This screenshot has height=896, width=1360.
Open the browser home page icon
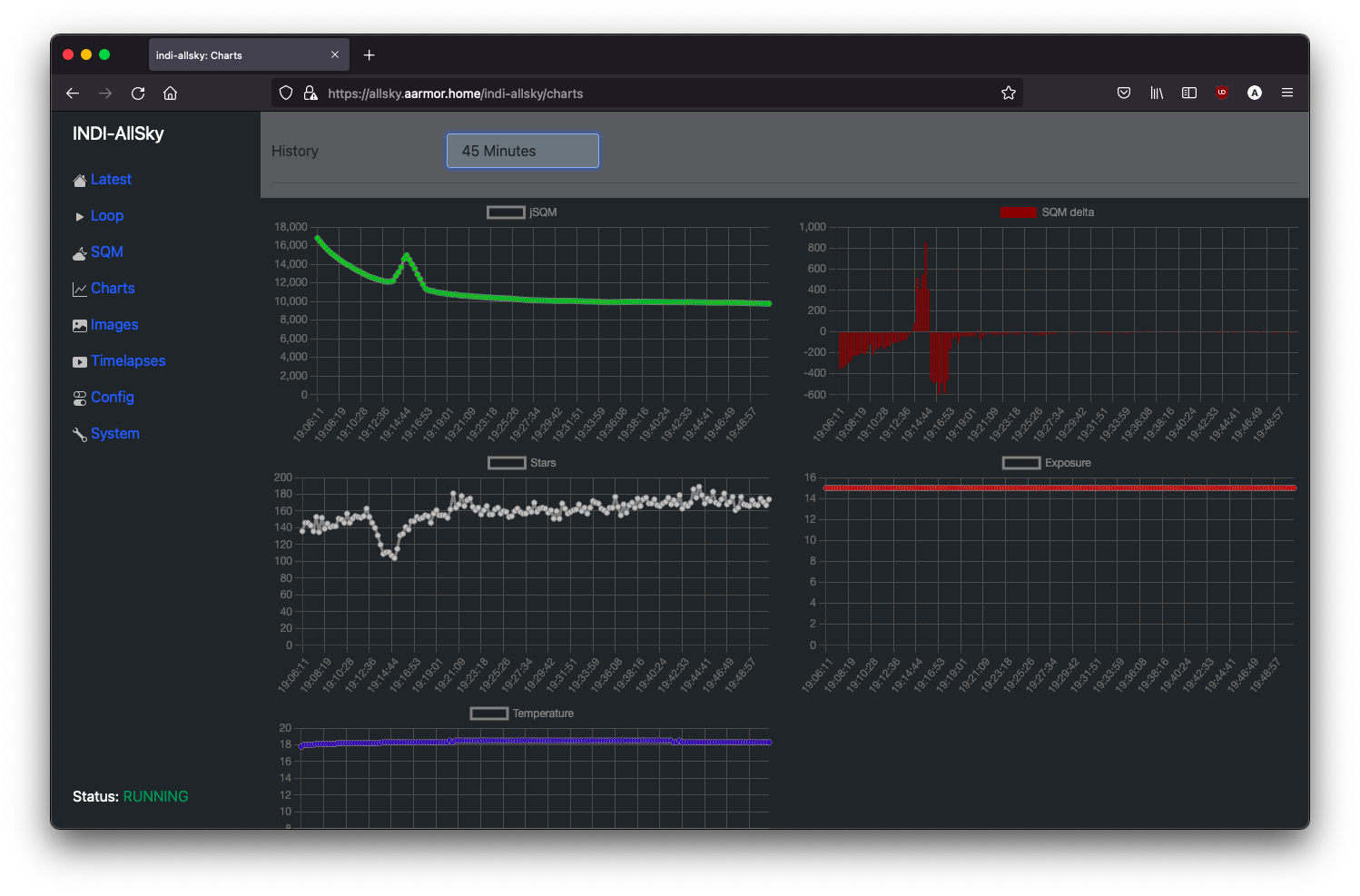(170, 93)
